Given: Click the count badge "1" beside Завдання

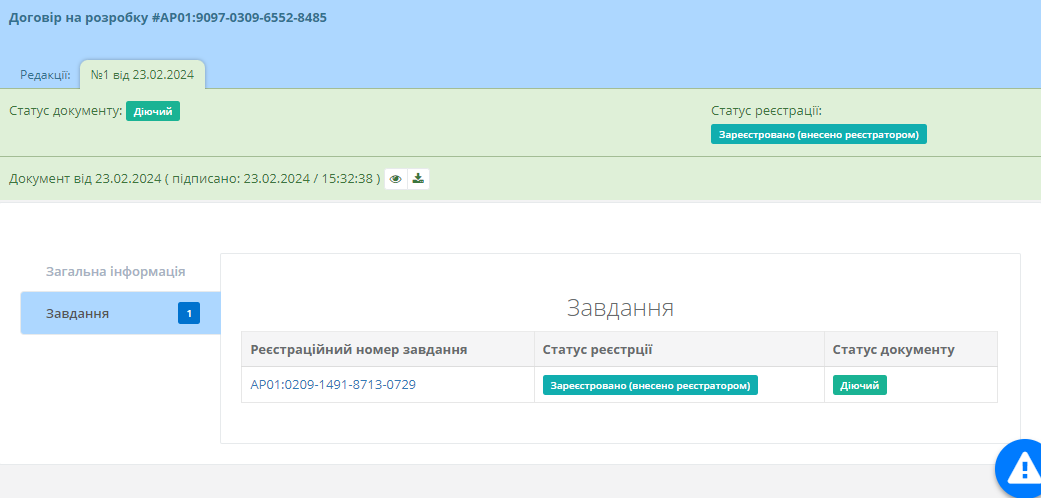Looking at the screenshot, I should pyautogui.click(x=189, y=314).
